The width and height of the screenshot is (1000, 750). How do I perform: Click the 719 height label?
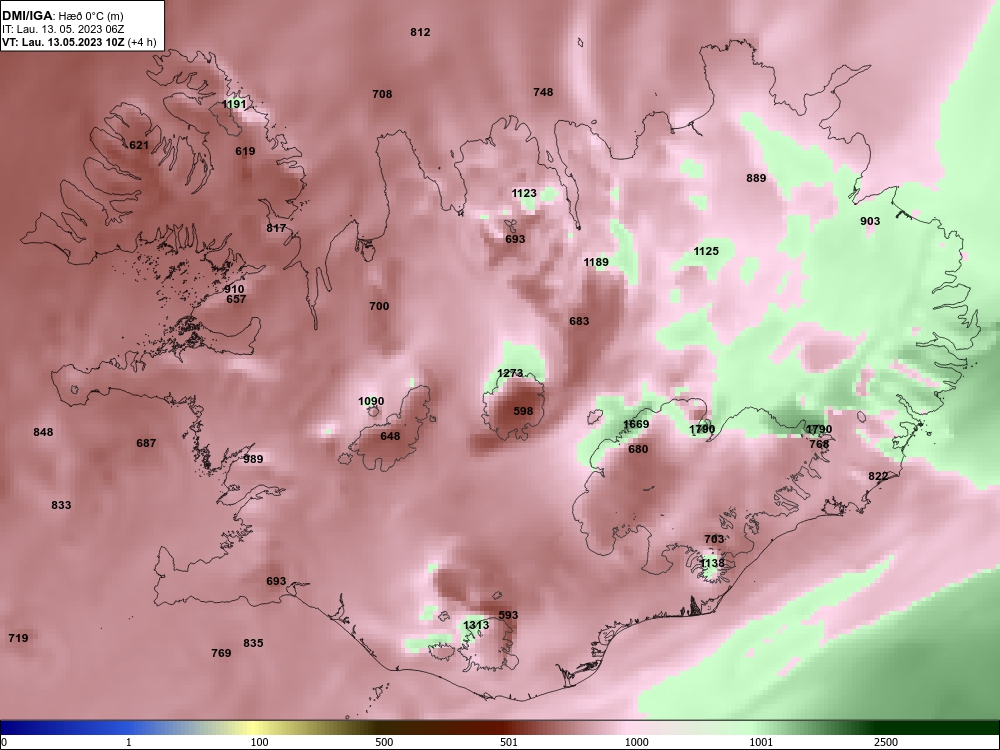click(18, 638)
